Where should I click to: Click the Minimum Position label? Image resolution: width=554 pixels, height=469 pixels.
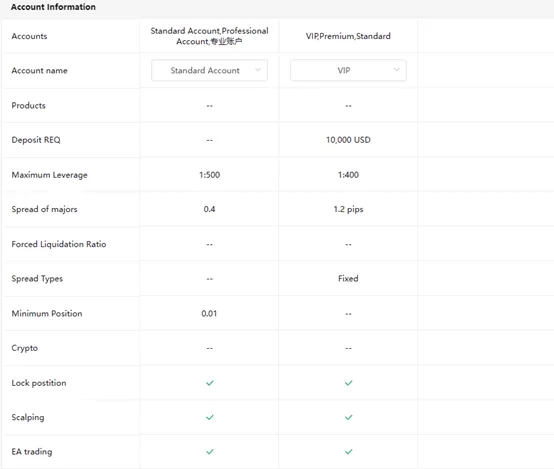pos(47,313)
